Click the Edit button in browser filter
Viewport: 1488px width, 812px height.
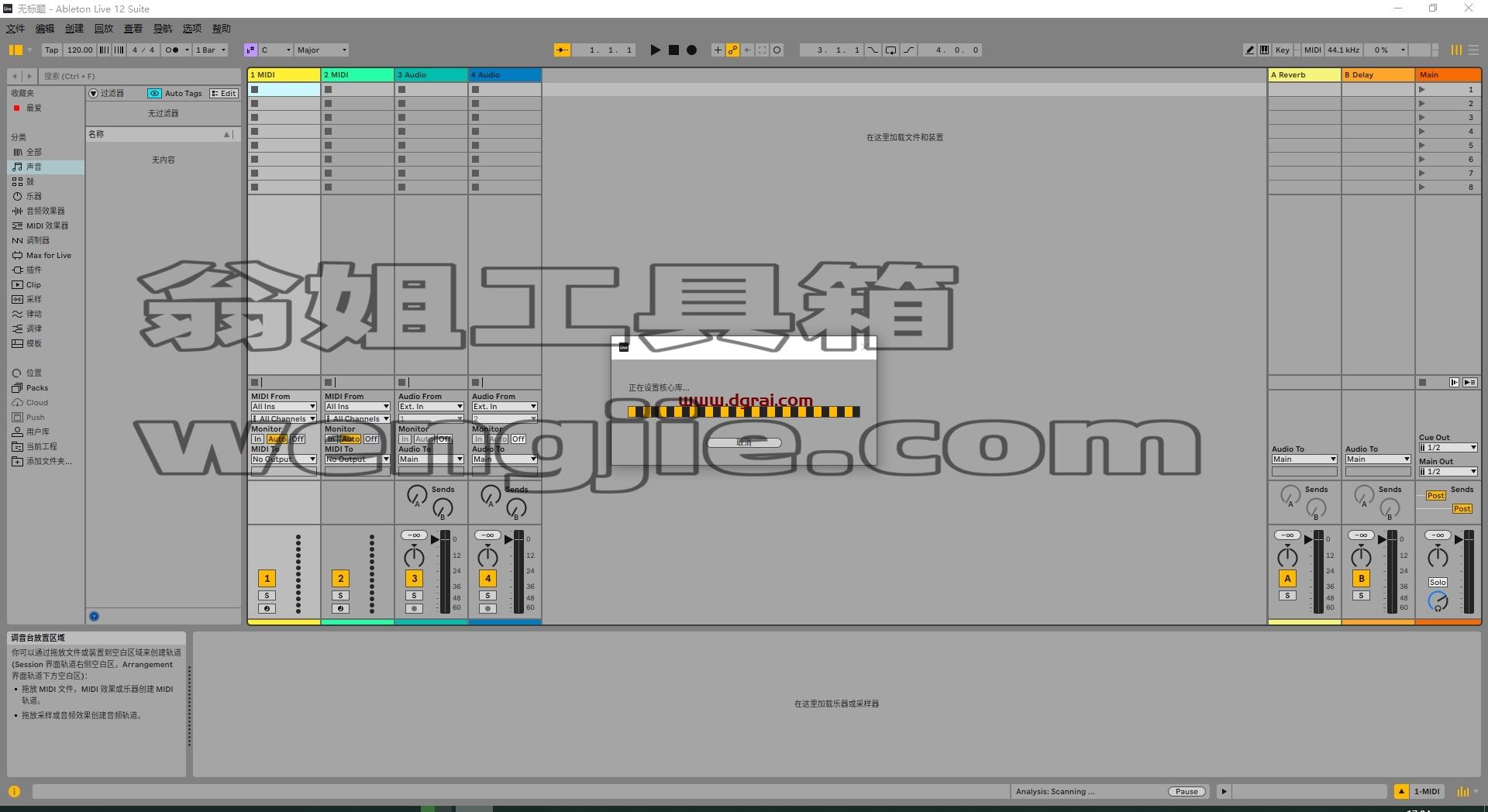tap(224, 93)
